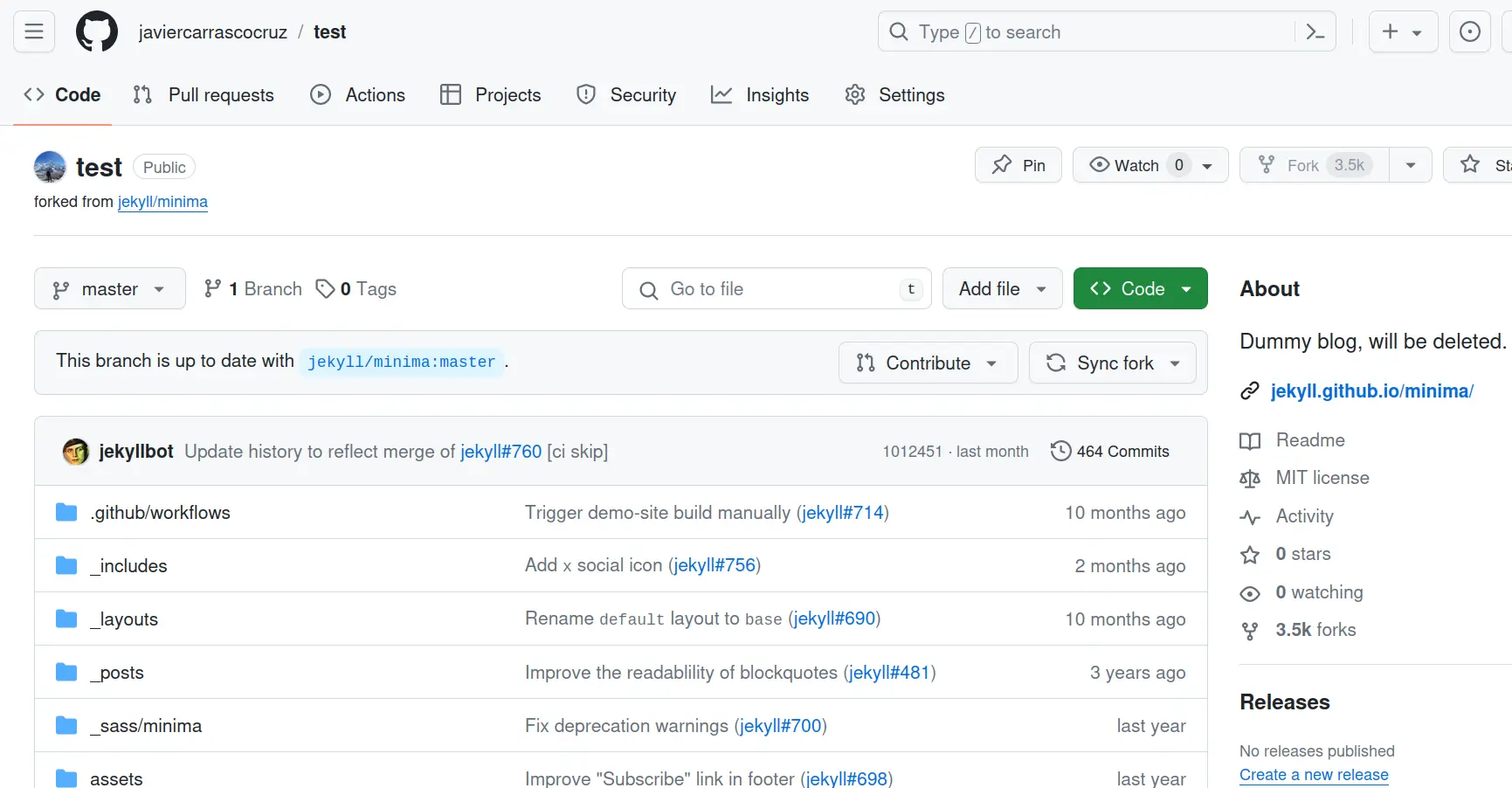Screen dimensions: 1512x788
Task: Open the _includes folder
Action: point(128,566)
